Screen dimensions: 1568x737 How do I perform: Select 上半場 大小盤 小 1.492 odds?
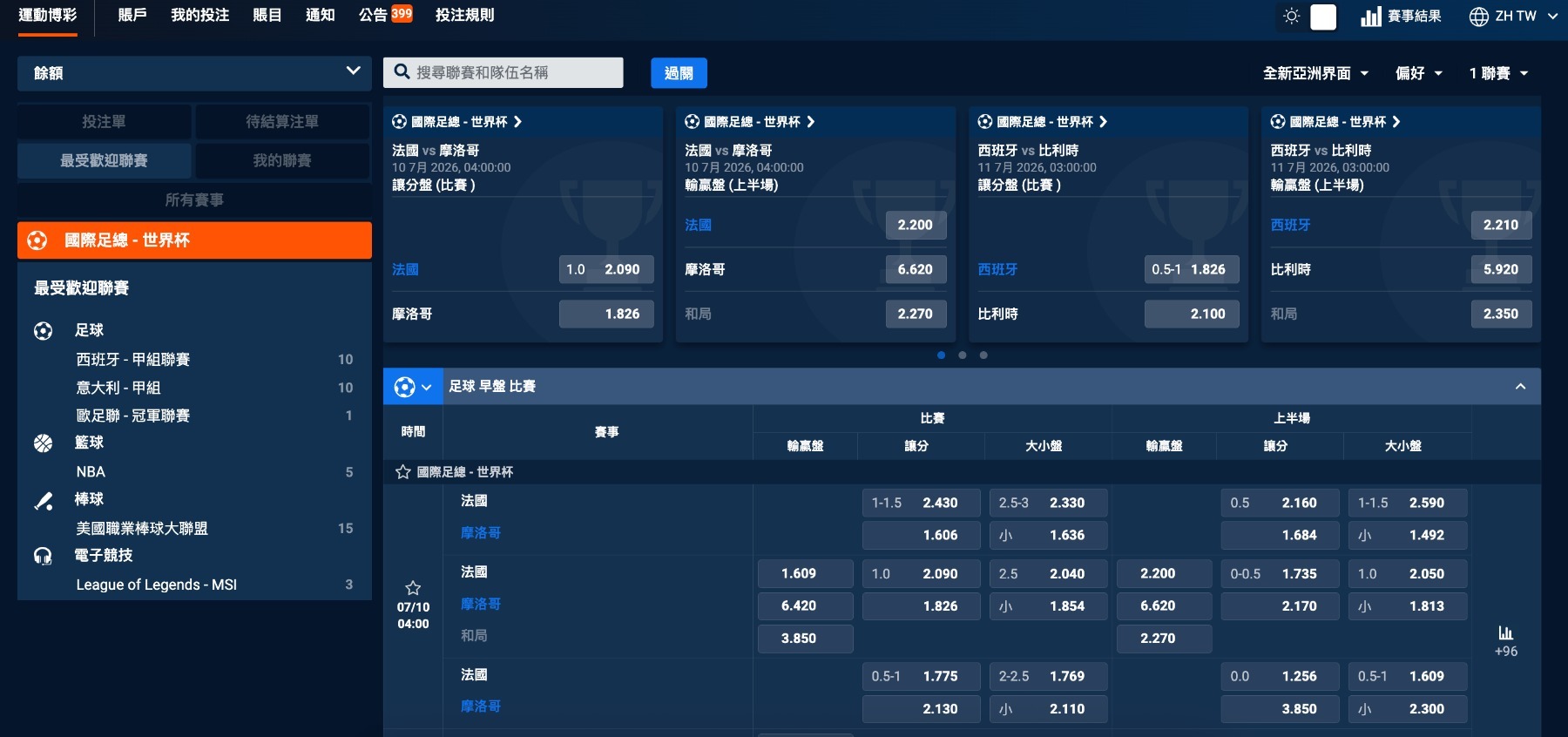click(1408, 535)
